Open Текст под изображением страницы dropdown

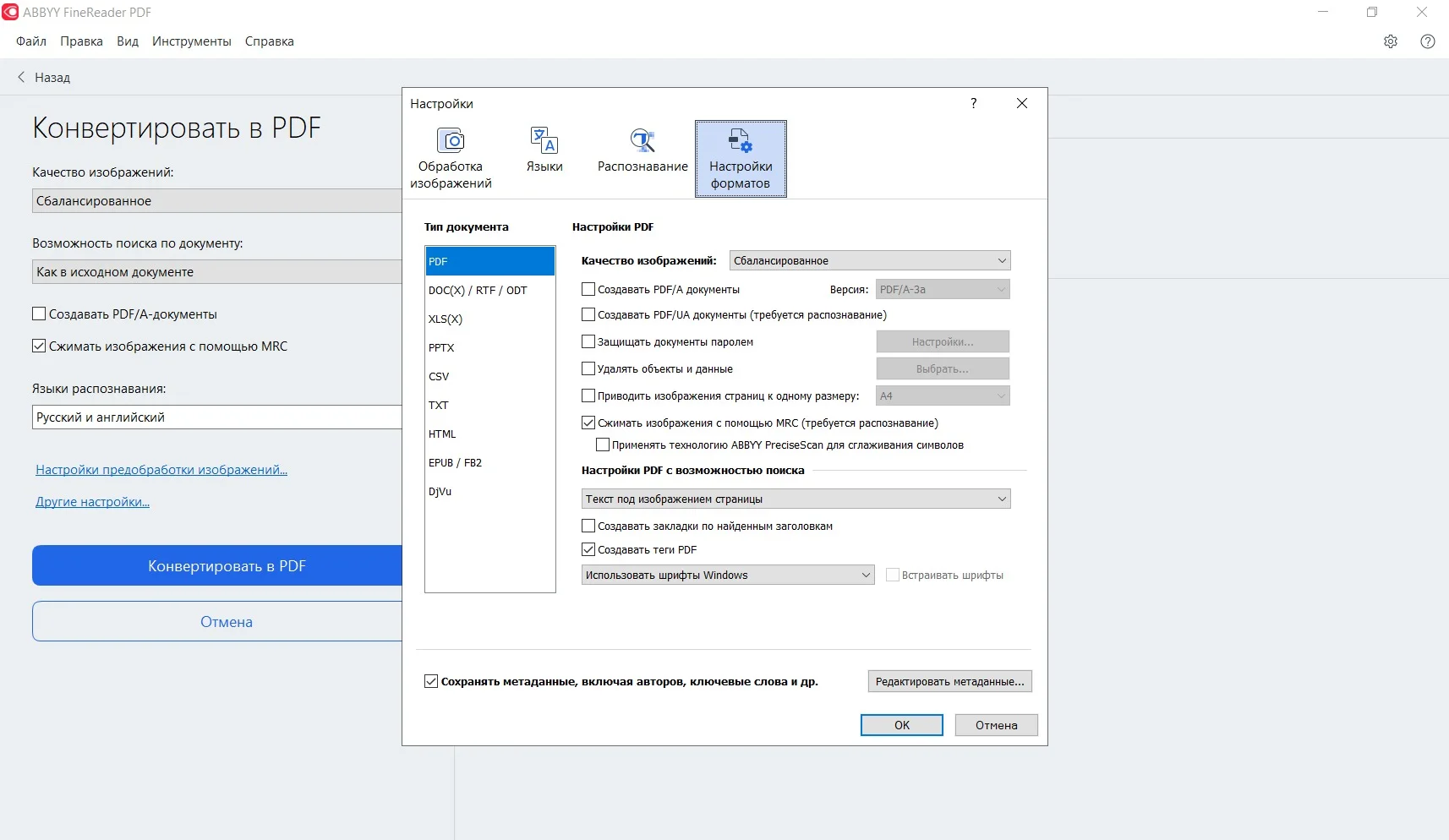tap(796, 499)
